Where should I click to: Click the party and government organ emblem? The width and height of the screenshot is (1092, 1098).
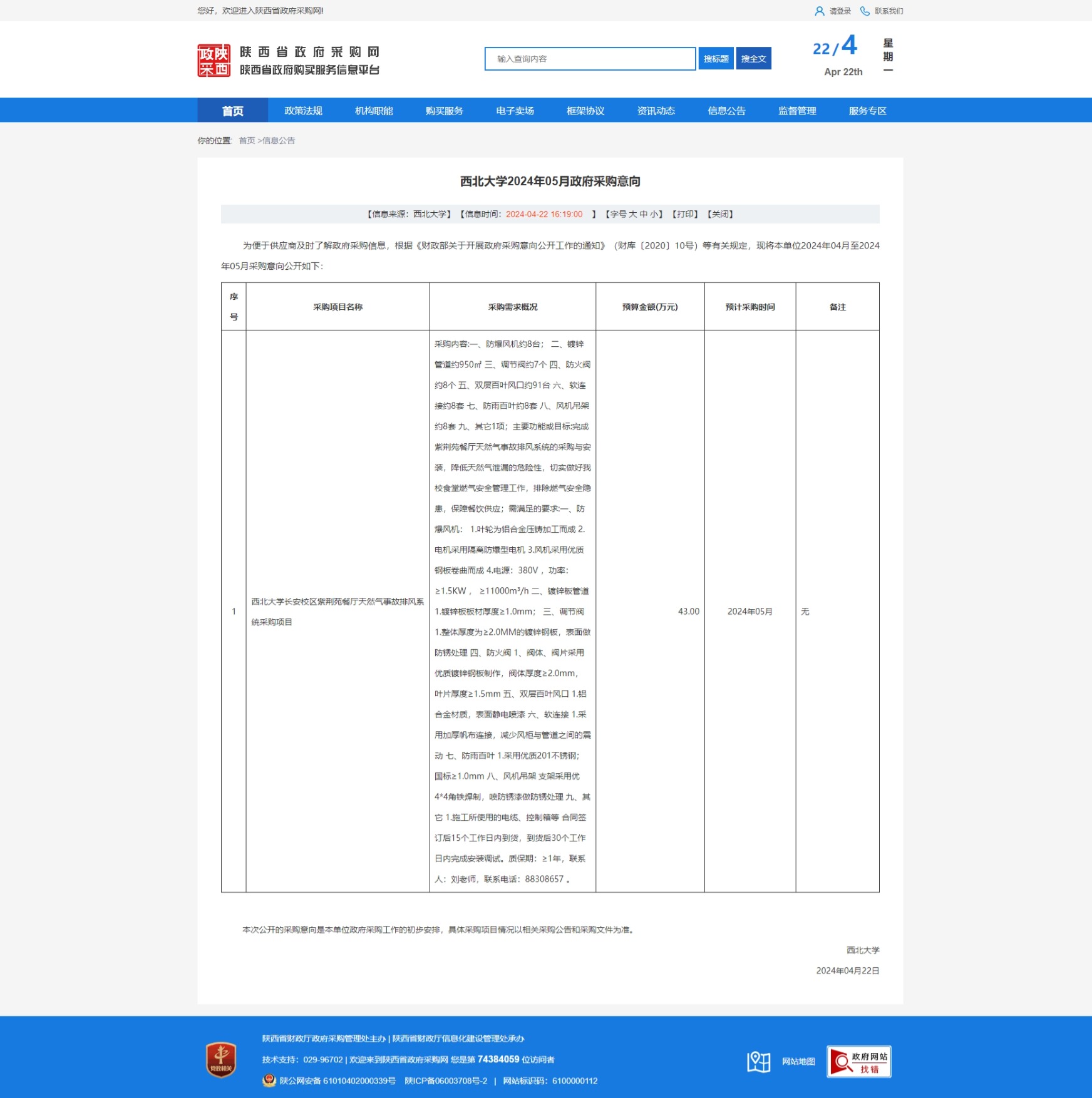(x=221, y=1060)
